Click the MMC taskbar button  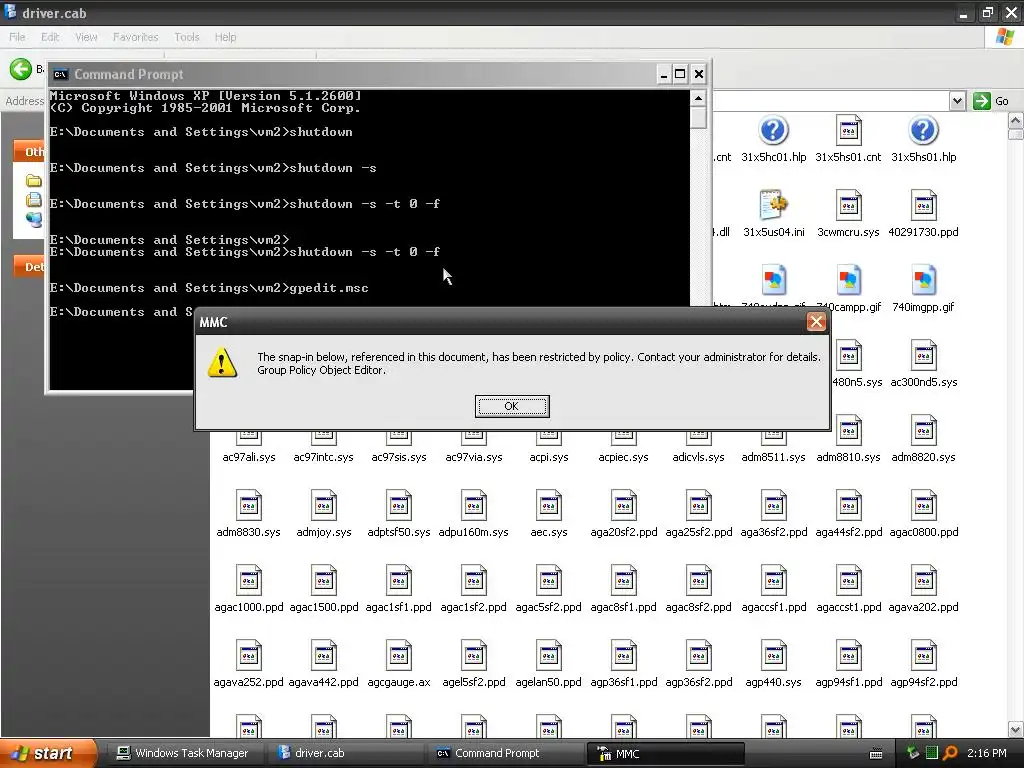click(665, 754)
